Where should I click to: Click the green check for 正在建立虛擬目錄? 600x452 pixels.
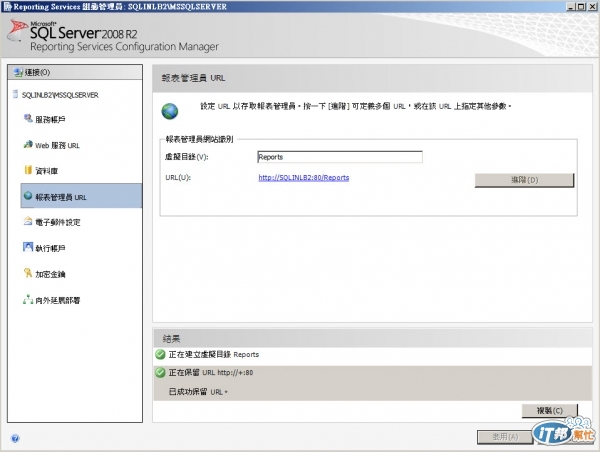tap(160, 354)
